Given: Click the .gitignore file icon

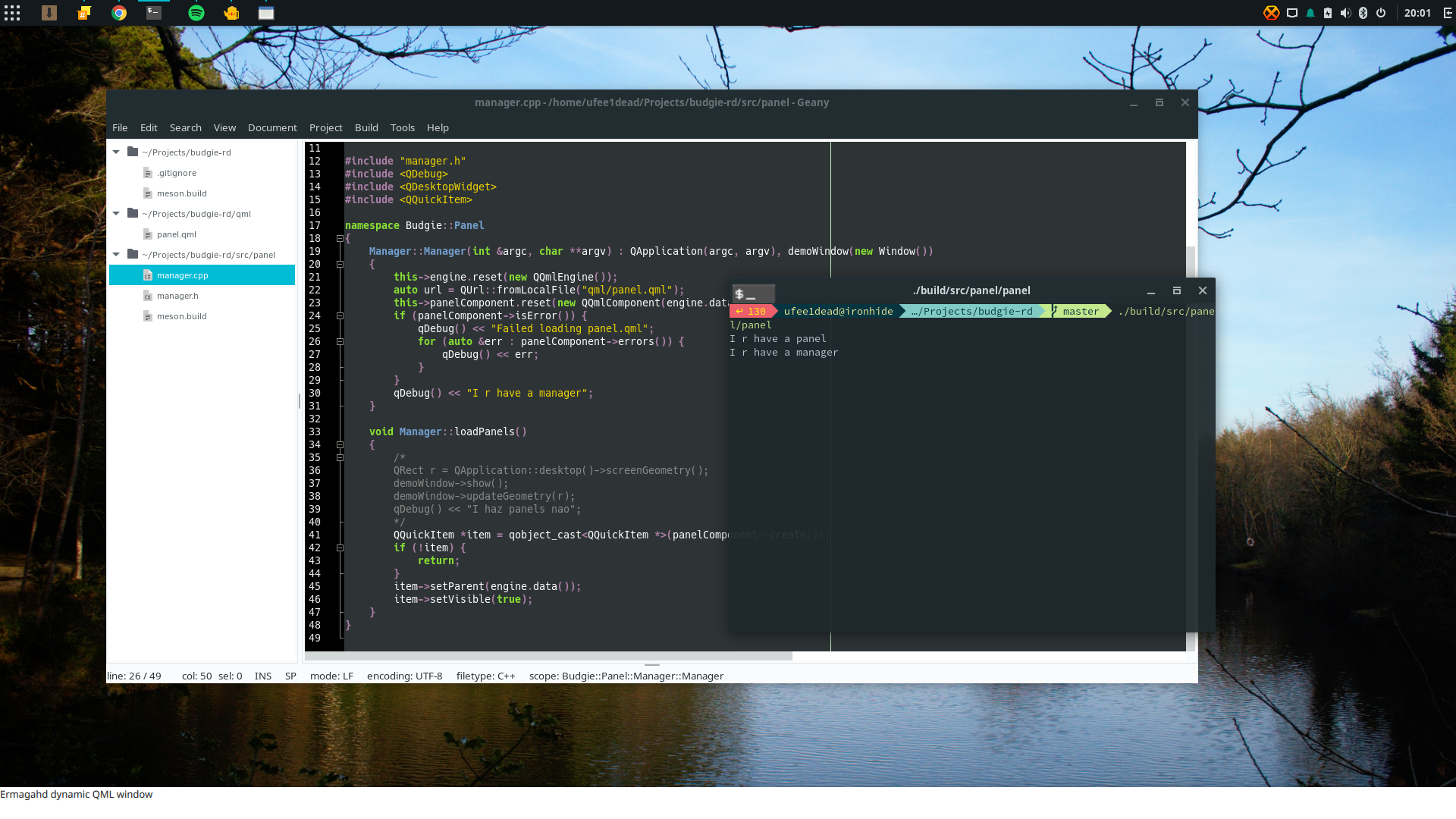Looking at the screenshot, I should click(148, 173).
